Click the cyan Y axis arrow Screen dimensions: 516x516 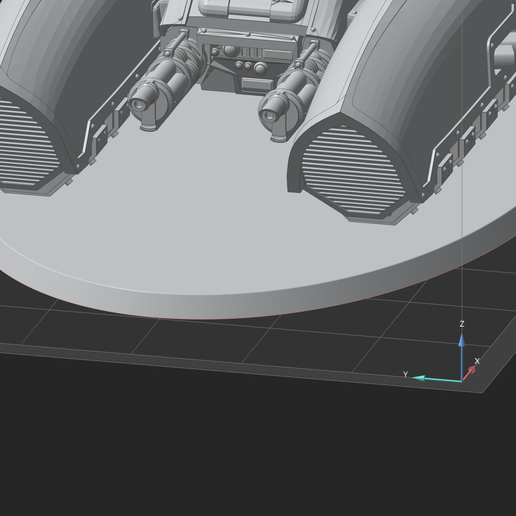pyautogui.click(x=437, y=379)
